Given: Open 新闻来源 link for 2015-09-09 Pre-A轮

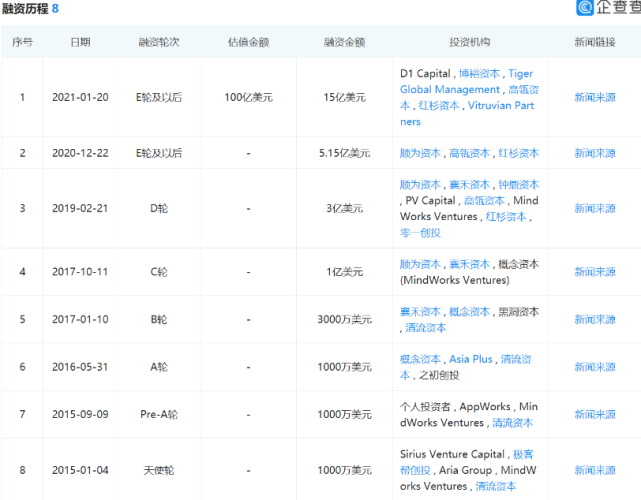Looking at the screenshot, I should tap(595, 414).
